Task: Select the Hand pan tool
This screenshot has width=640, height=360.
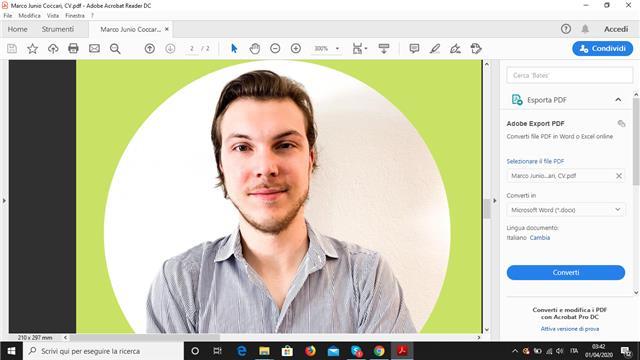Action: [255, 49]
